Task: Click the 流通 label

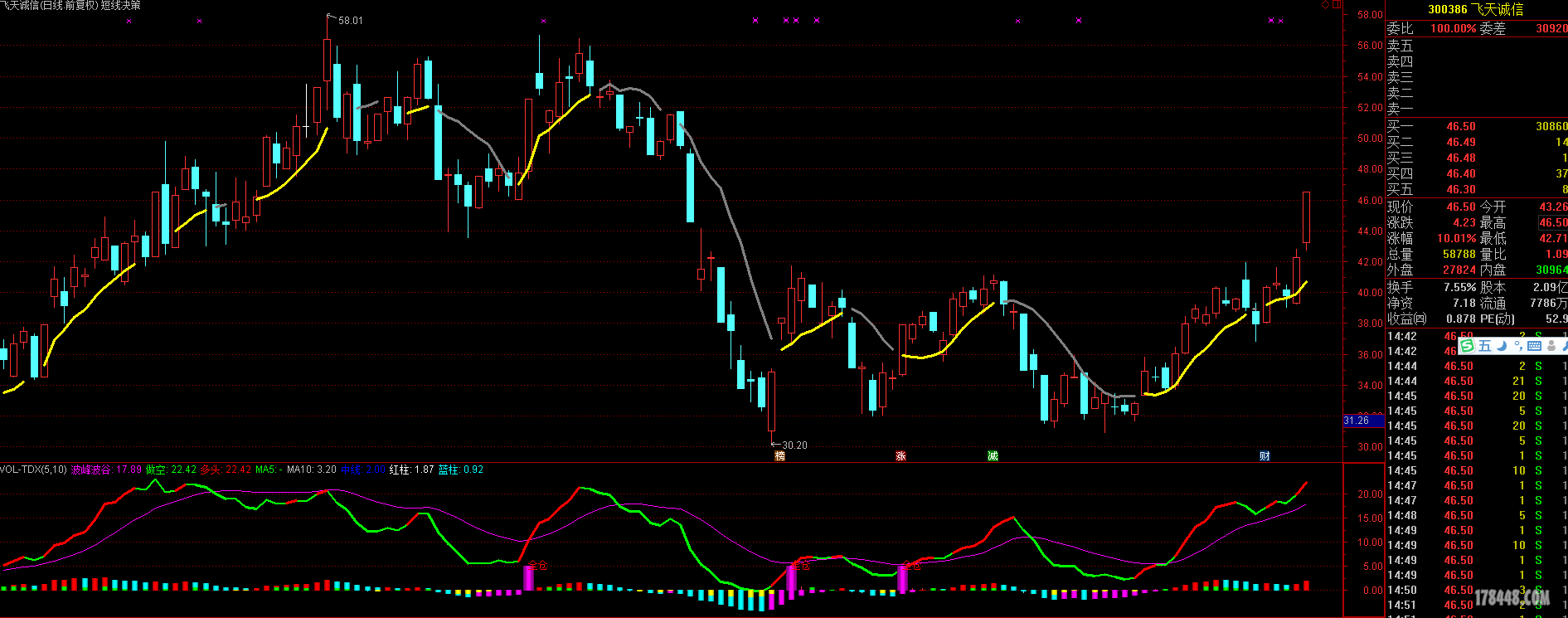Action: [x=1493, y=304]
